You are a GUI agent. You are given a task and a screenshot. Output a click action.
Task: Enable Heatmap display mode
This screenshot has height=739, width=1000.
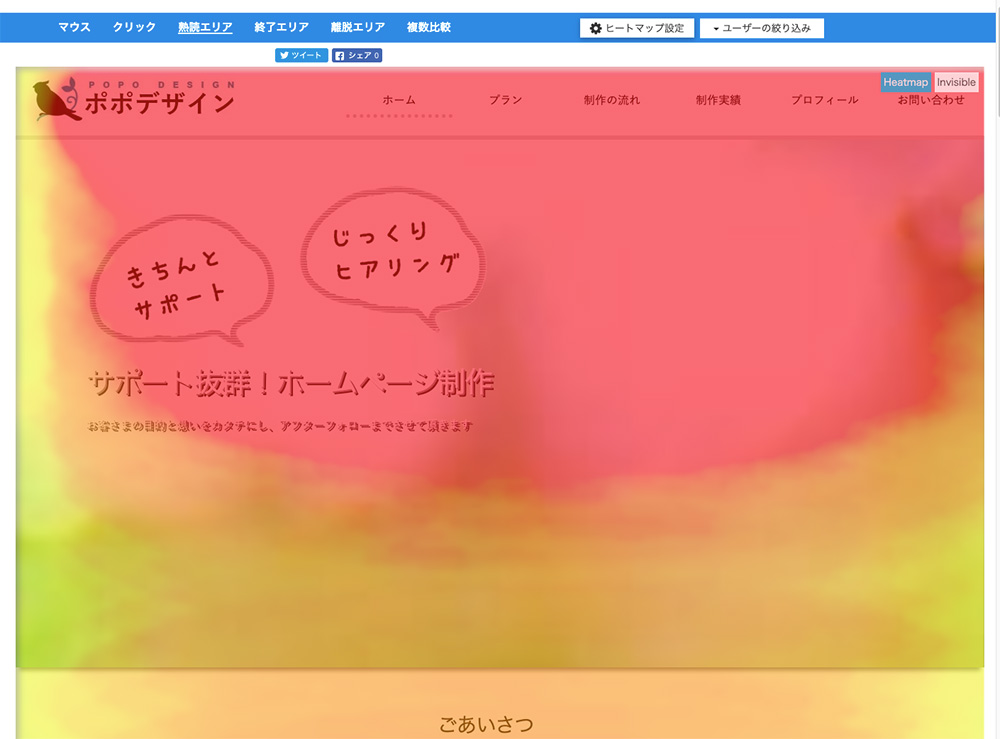[x=905, y=82]
